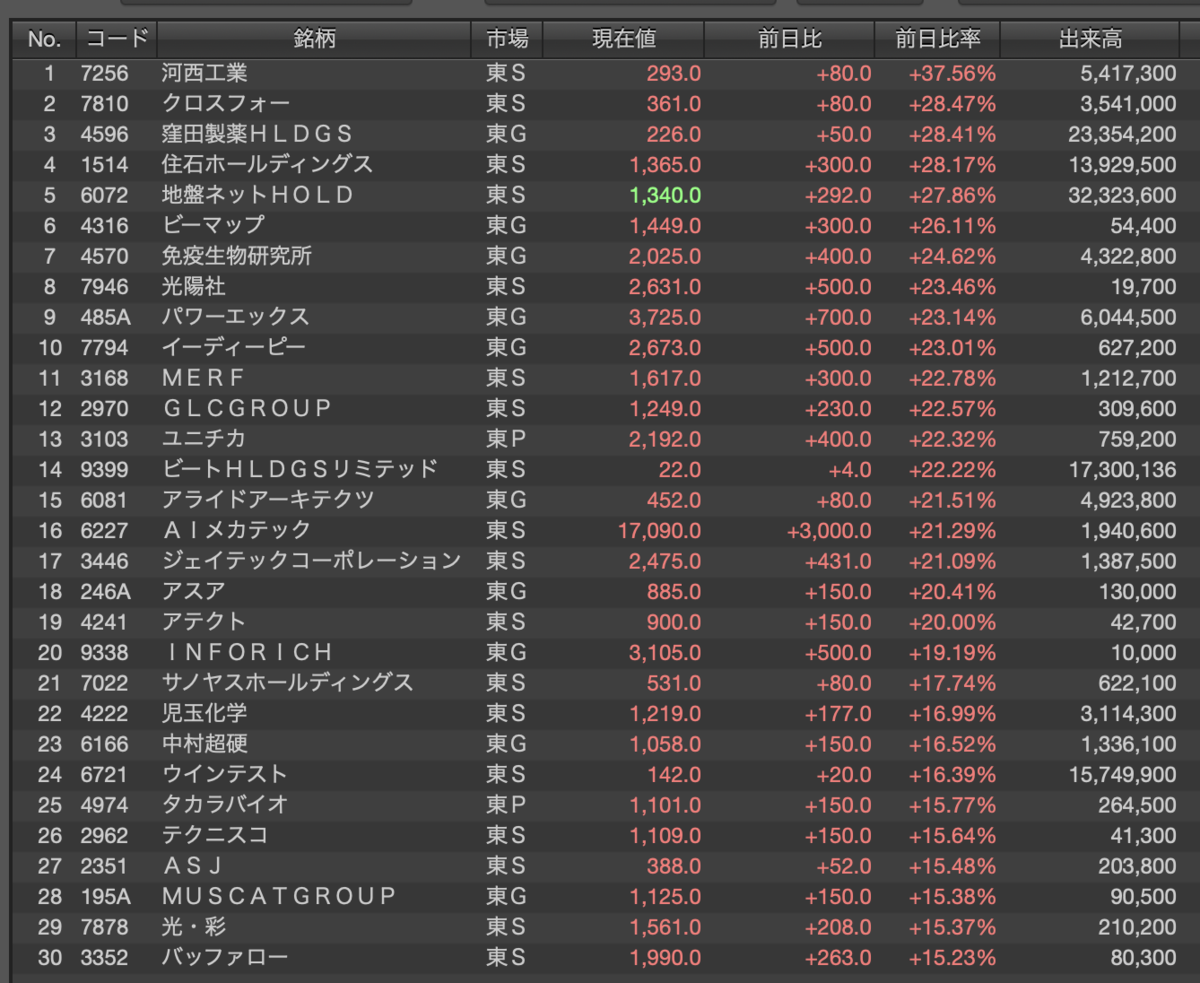Click stock code 485A
Image resolution: width=1200 pixels, height=983 pixels.
pos(104,317)
